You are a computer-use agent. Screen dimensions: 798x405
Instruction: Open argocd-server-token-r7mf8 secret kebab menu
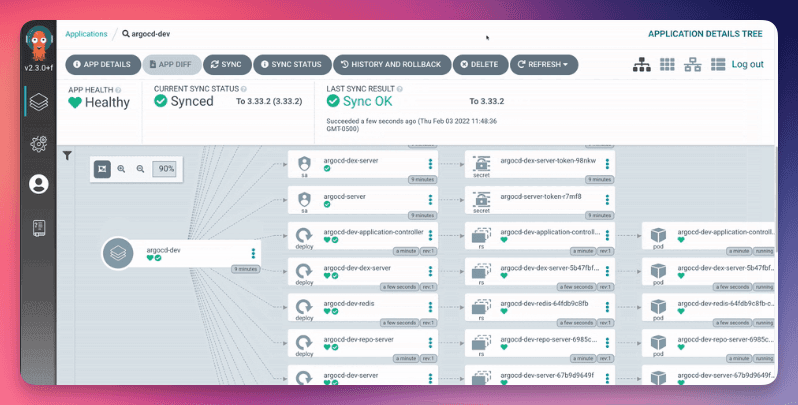click(x=607, y=199)
